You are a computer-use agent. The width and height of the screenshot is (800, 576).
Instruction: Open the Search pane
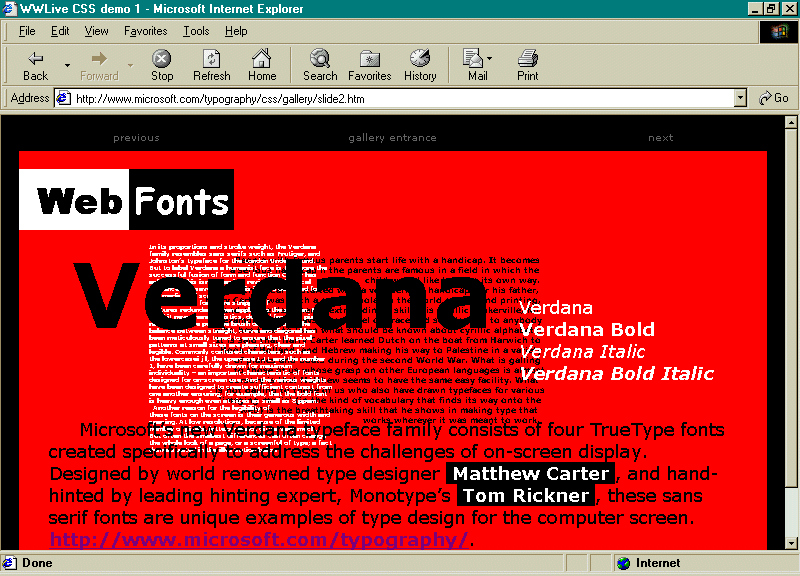coord(320,66)
